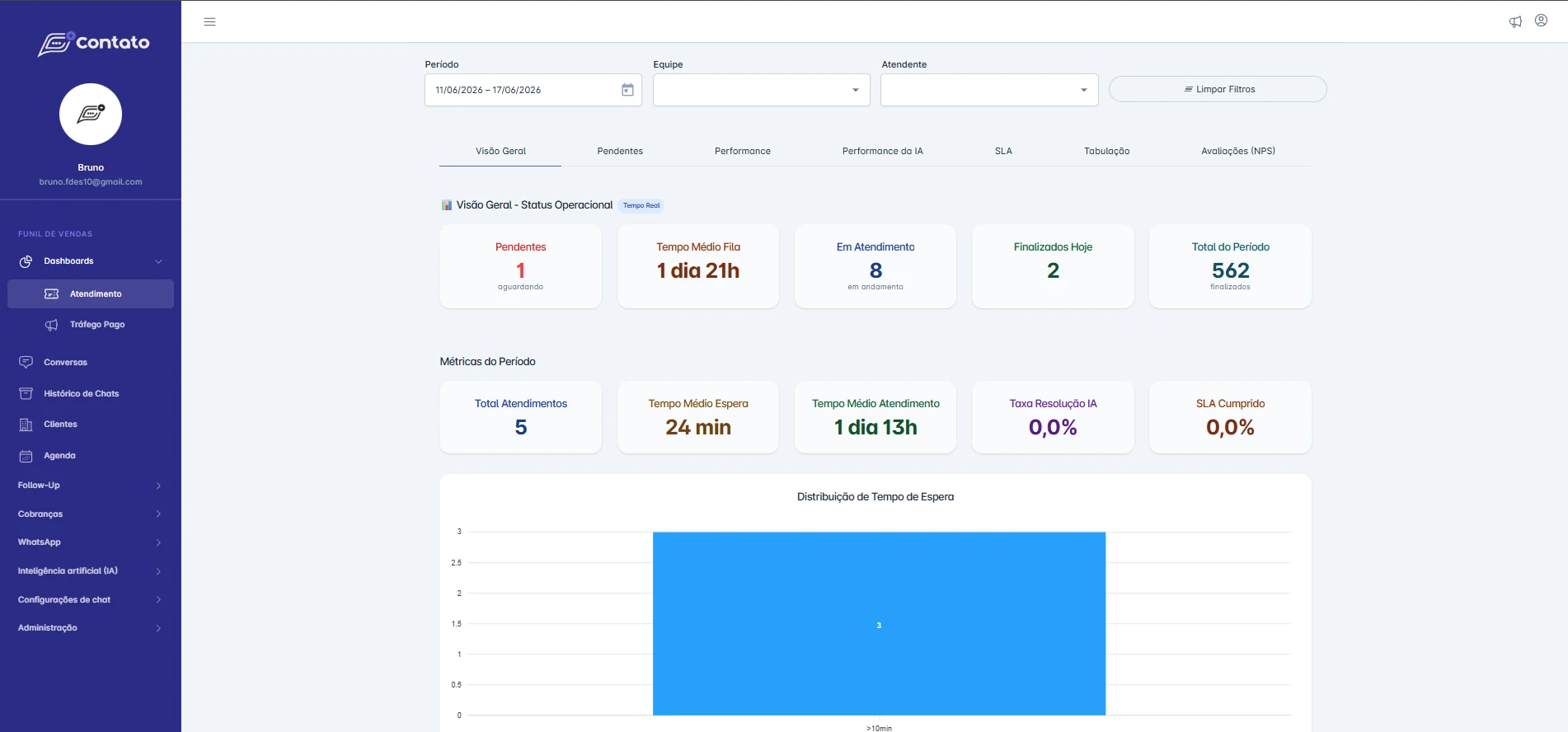Click the Total do Período card
Screen dimensions: 1568x732
point(1230,266)
